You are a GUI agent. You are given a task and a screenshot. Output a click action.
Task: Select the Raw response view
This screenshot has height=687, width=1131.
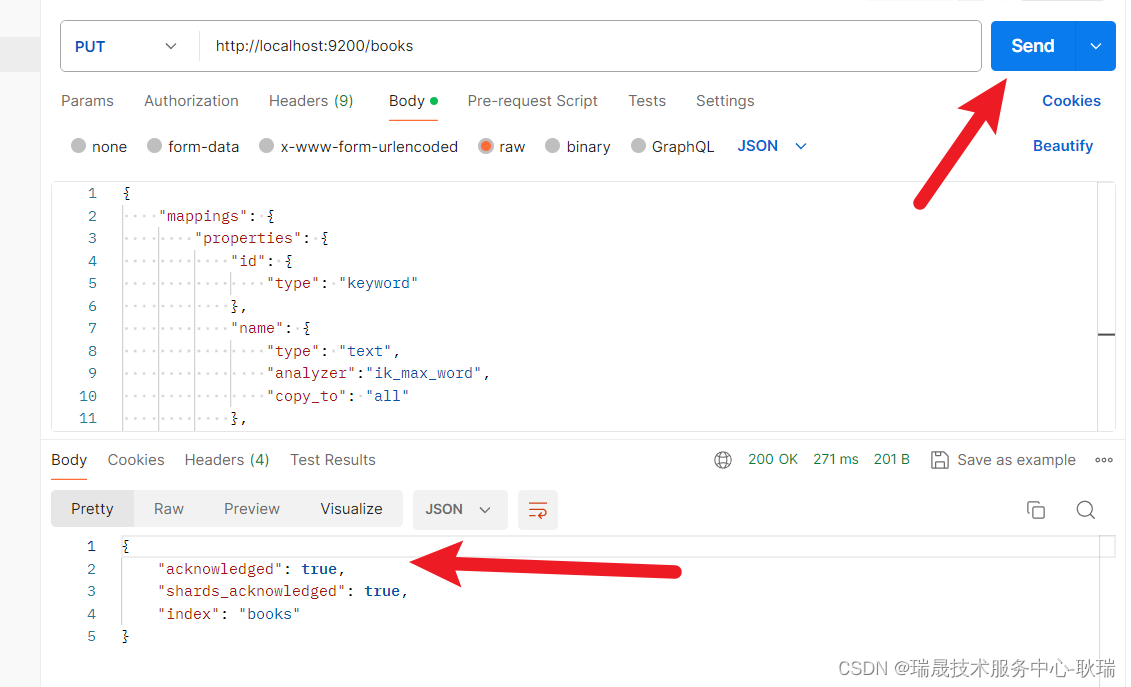point(169,509)
